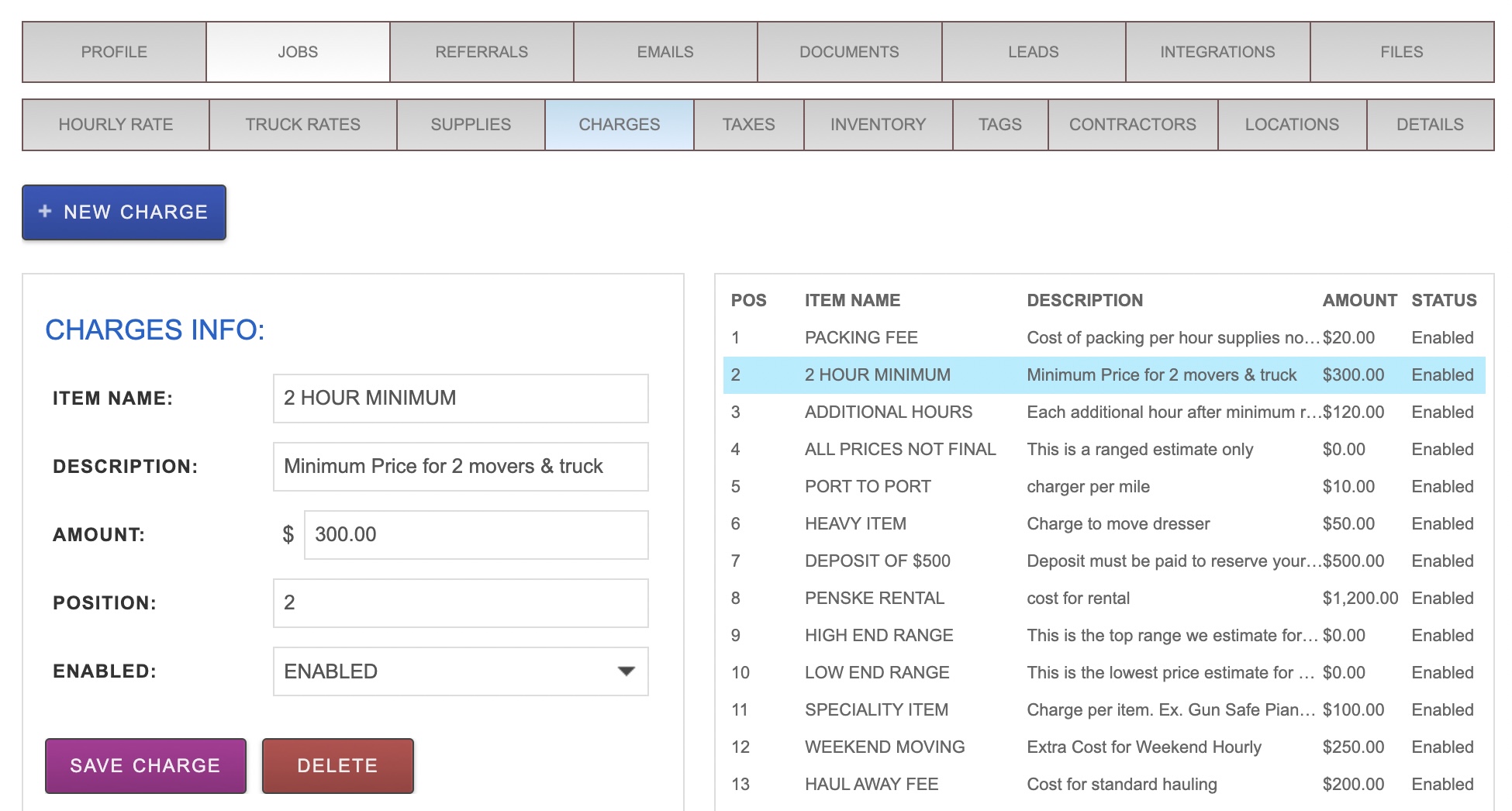Screen dimensions: 1512x811
Task: Switch to the Taxes tab
Action: 748,125
